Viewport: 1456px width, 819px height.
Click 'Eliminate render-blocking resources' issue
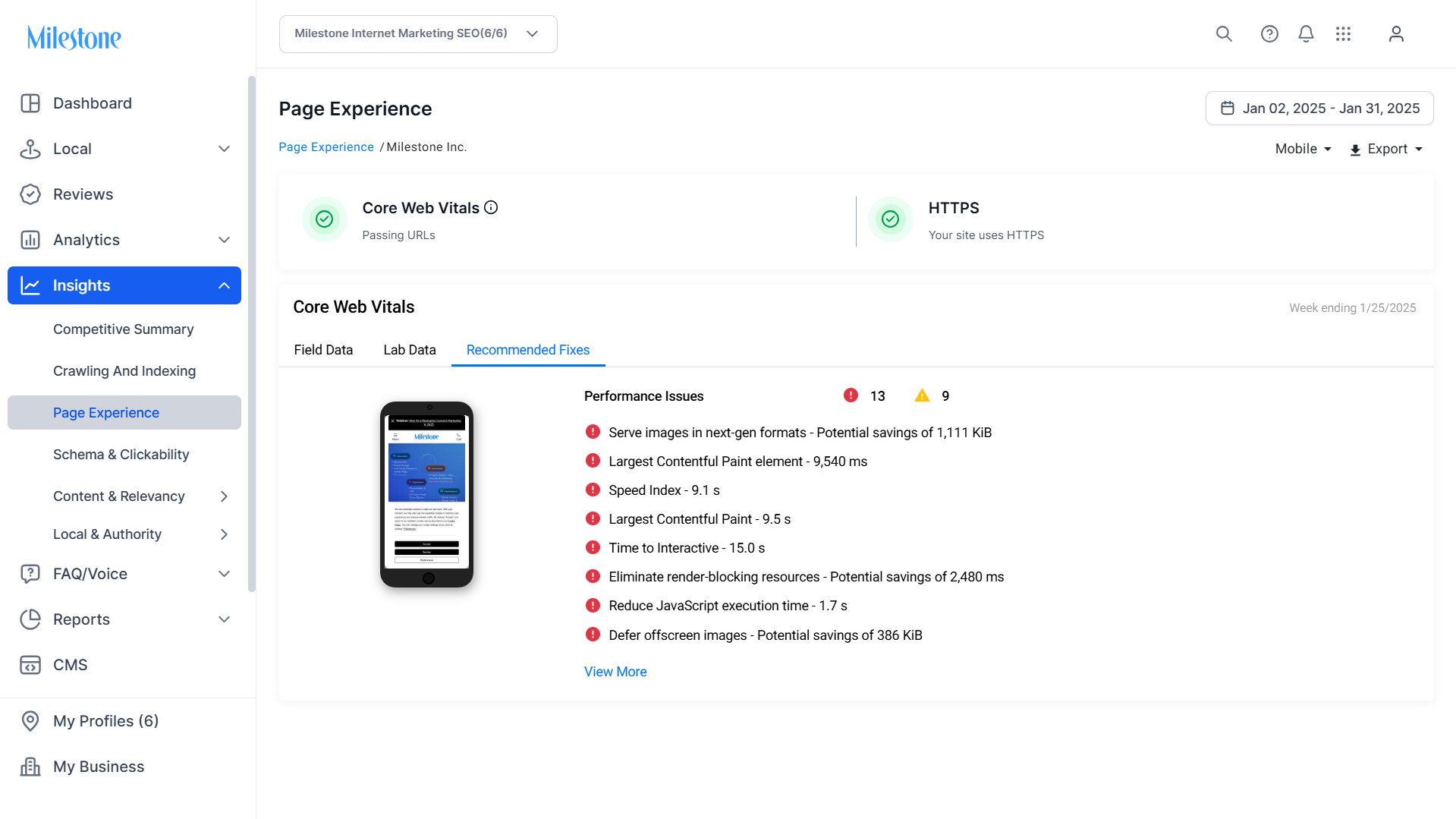(807, 577)
